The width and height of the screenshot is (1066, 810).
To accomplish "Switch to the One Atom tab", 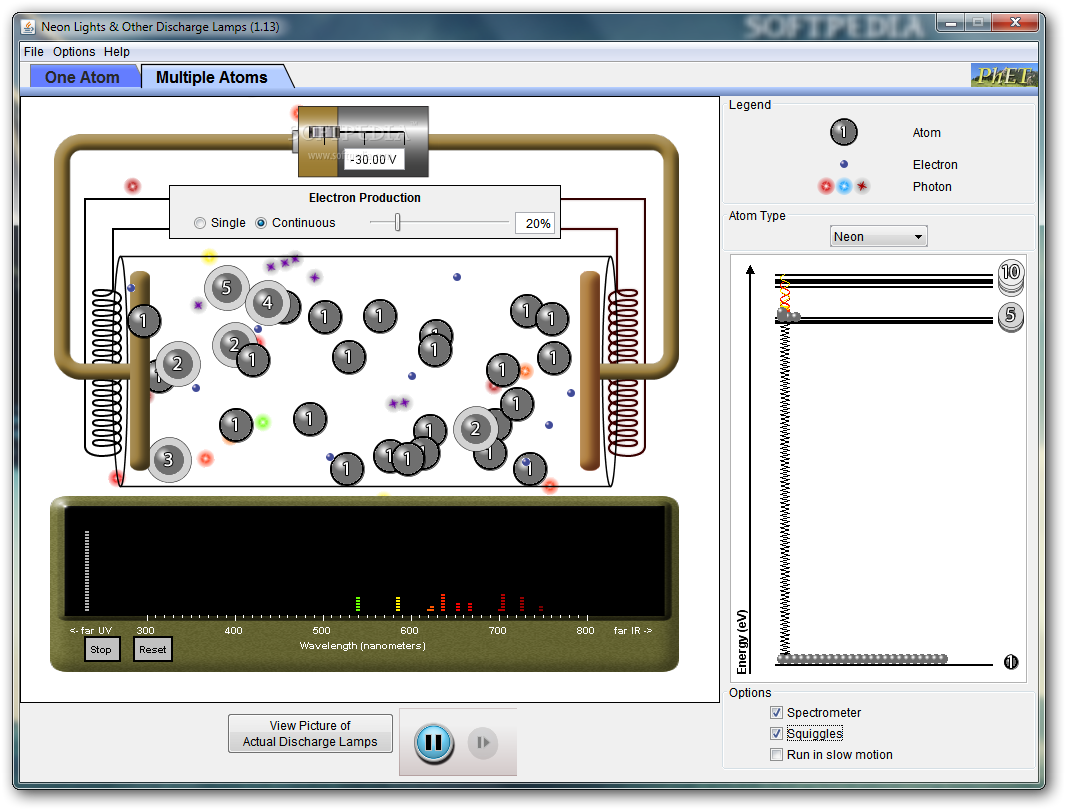I will pos(82,78).
